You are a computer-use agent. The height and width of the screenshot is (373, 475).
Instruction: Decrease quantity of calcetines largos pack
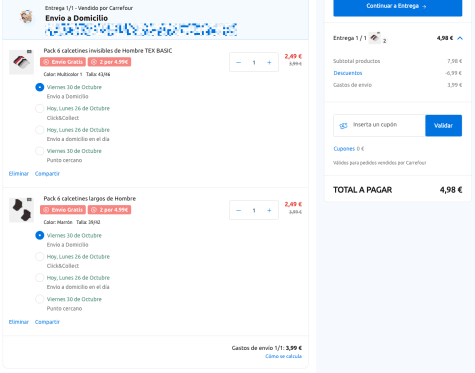click(238, 210)
